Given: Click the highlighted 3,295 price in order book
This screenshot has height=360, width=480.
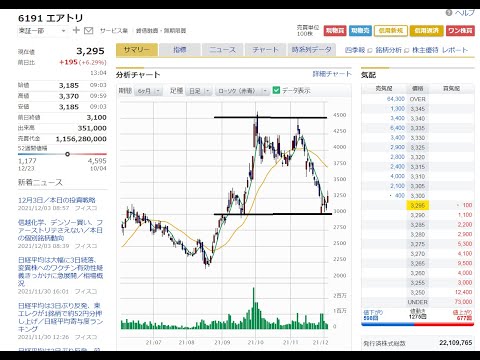Looking at the screenshot, I should pos(417,205).
